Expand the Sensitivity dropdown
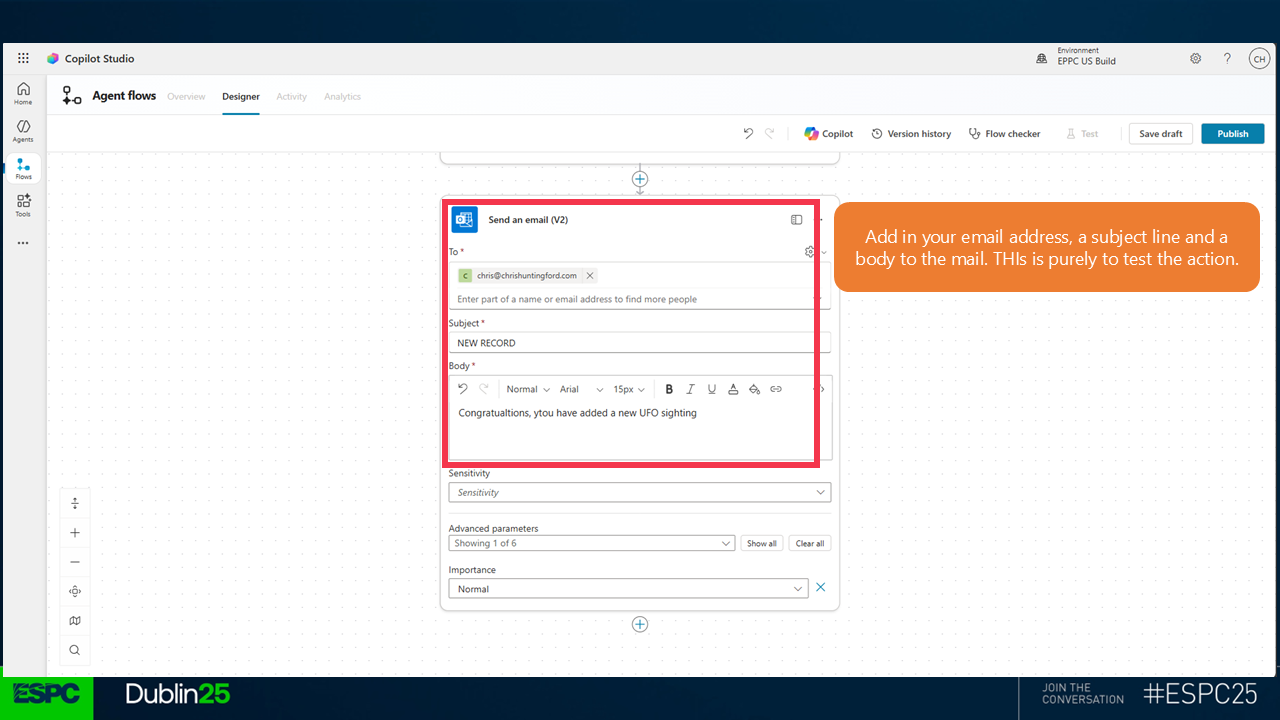The height and width of the screenshot is (720, 1280). pos(639,492)
